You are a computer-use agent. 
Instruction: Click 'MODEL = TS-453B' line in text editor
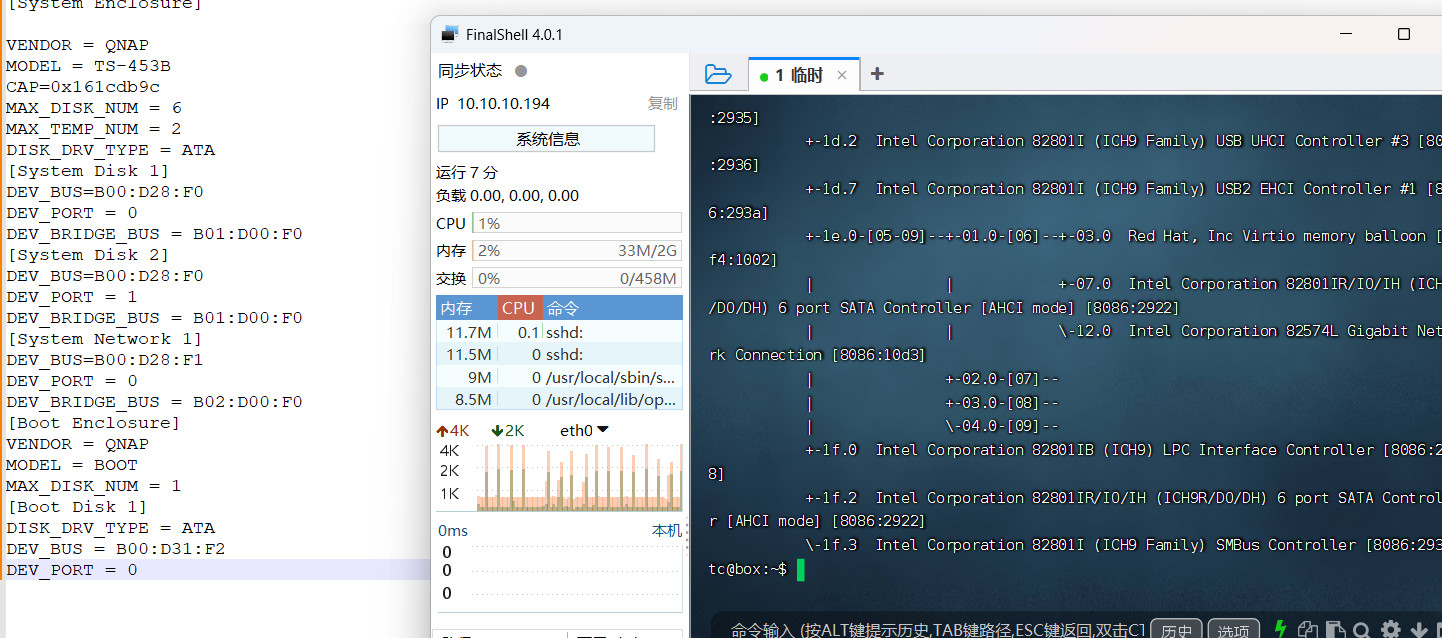click(x=88, y=66)
